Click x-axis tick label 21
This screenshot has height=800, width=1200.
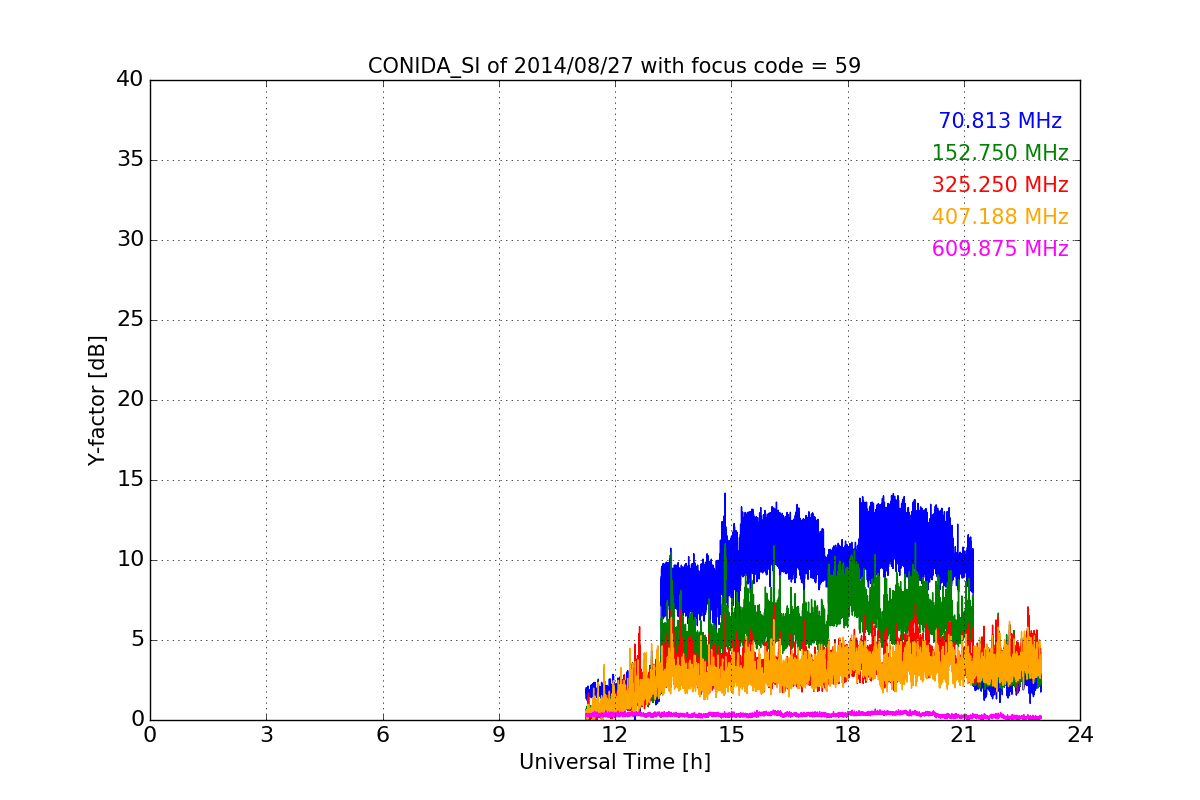964,735
